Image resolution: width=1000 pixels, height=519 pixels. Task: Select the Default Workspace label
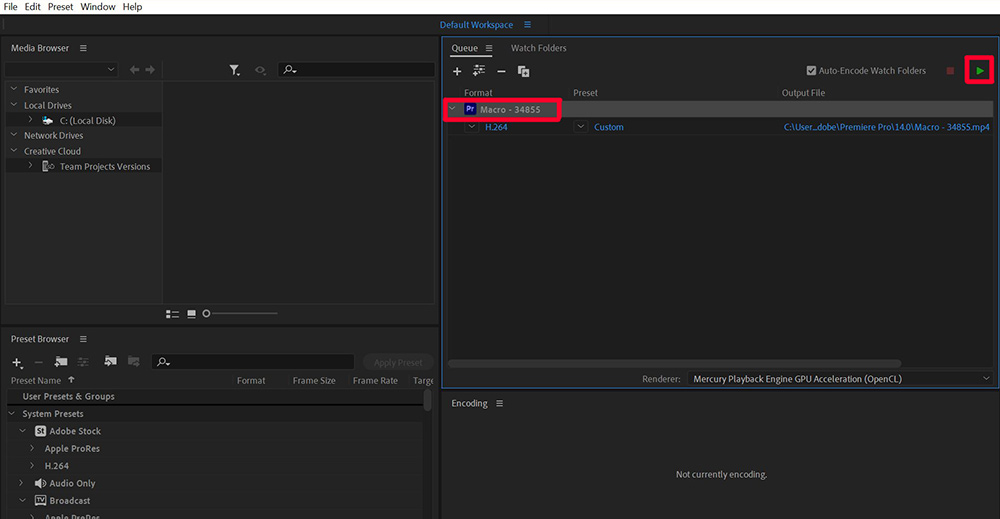[476, 24]
